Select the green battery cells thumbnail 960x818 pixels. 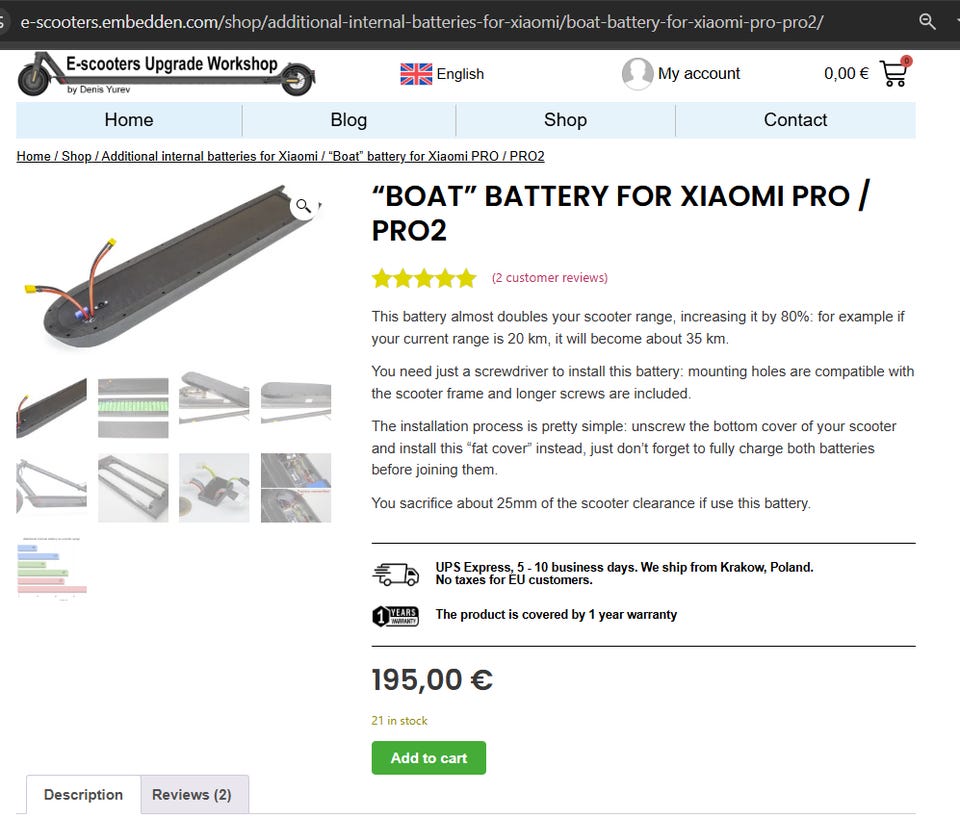[133, 407]
